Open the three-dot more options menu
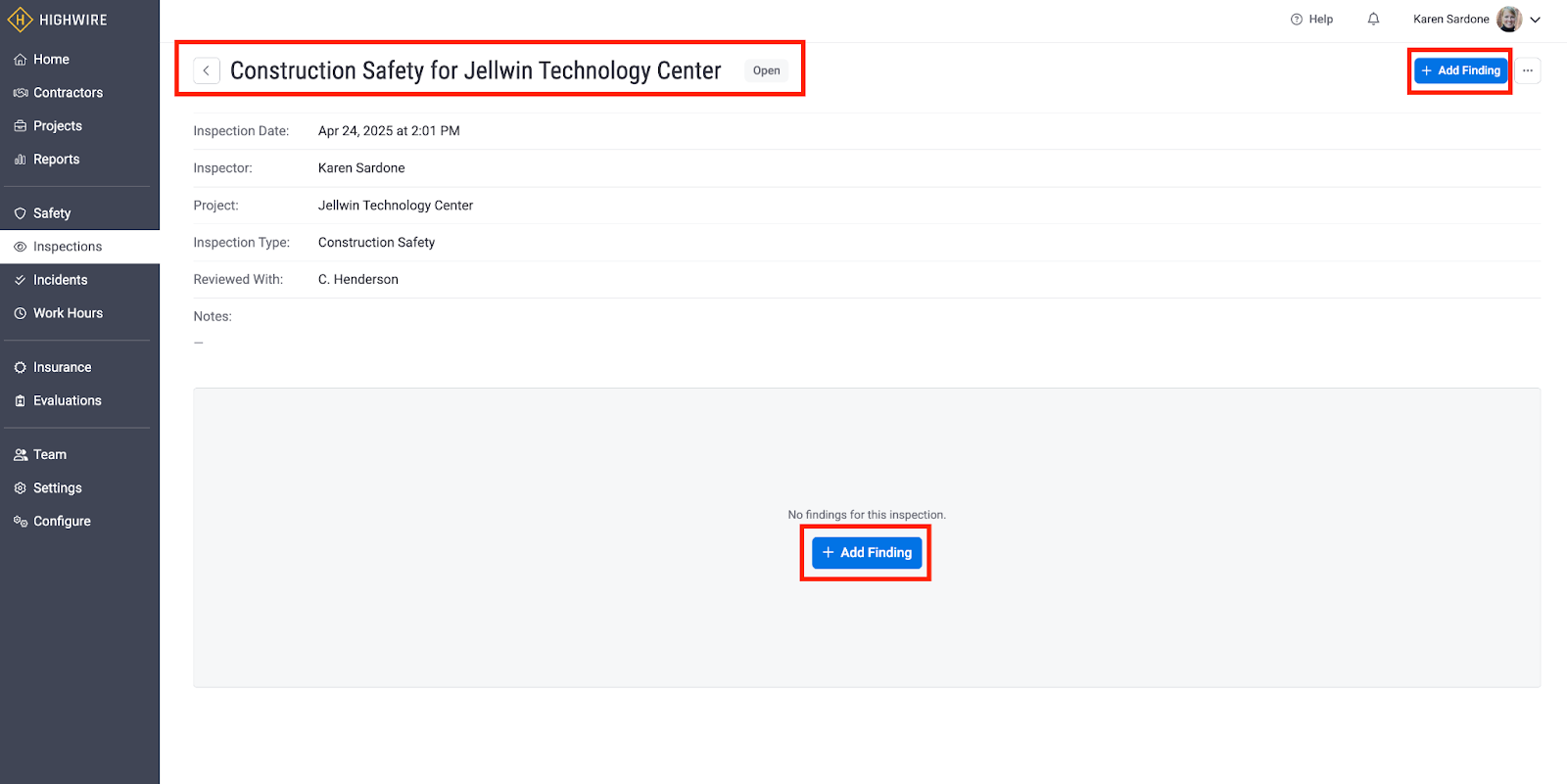This screenshot has width=1567, height=784. 1528,70
